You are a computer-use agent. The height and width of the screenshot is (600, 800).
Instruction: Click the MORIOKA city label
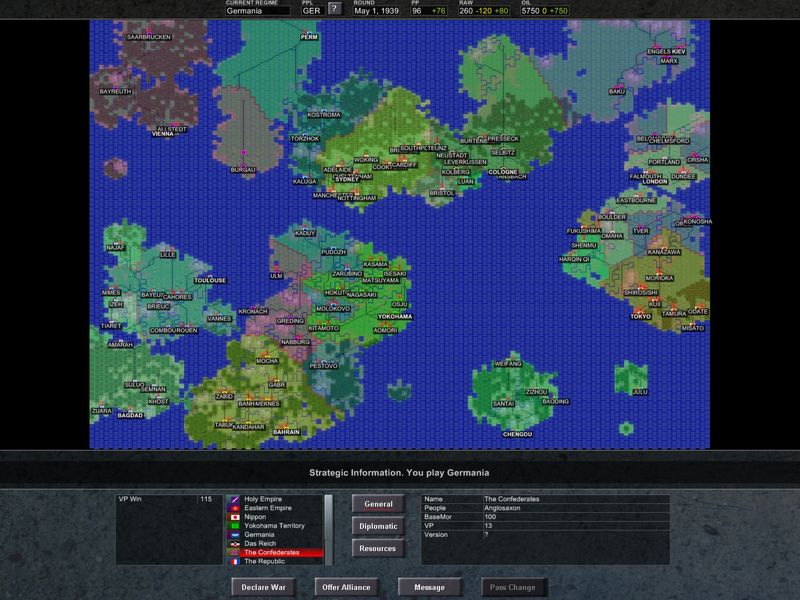click(x=659, y=279)
